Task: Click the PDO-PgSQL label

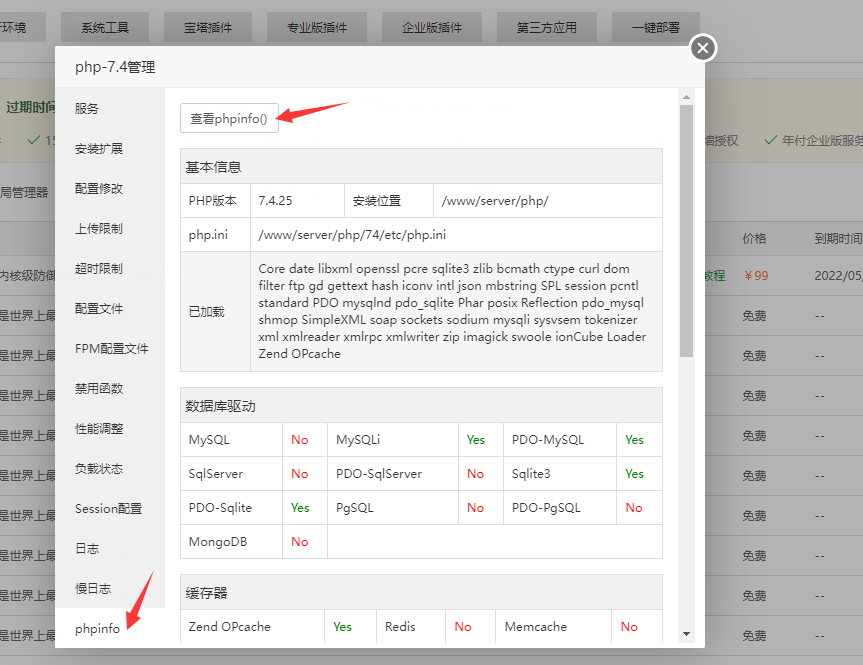Action: pos(546,508)
